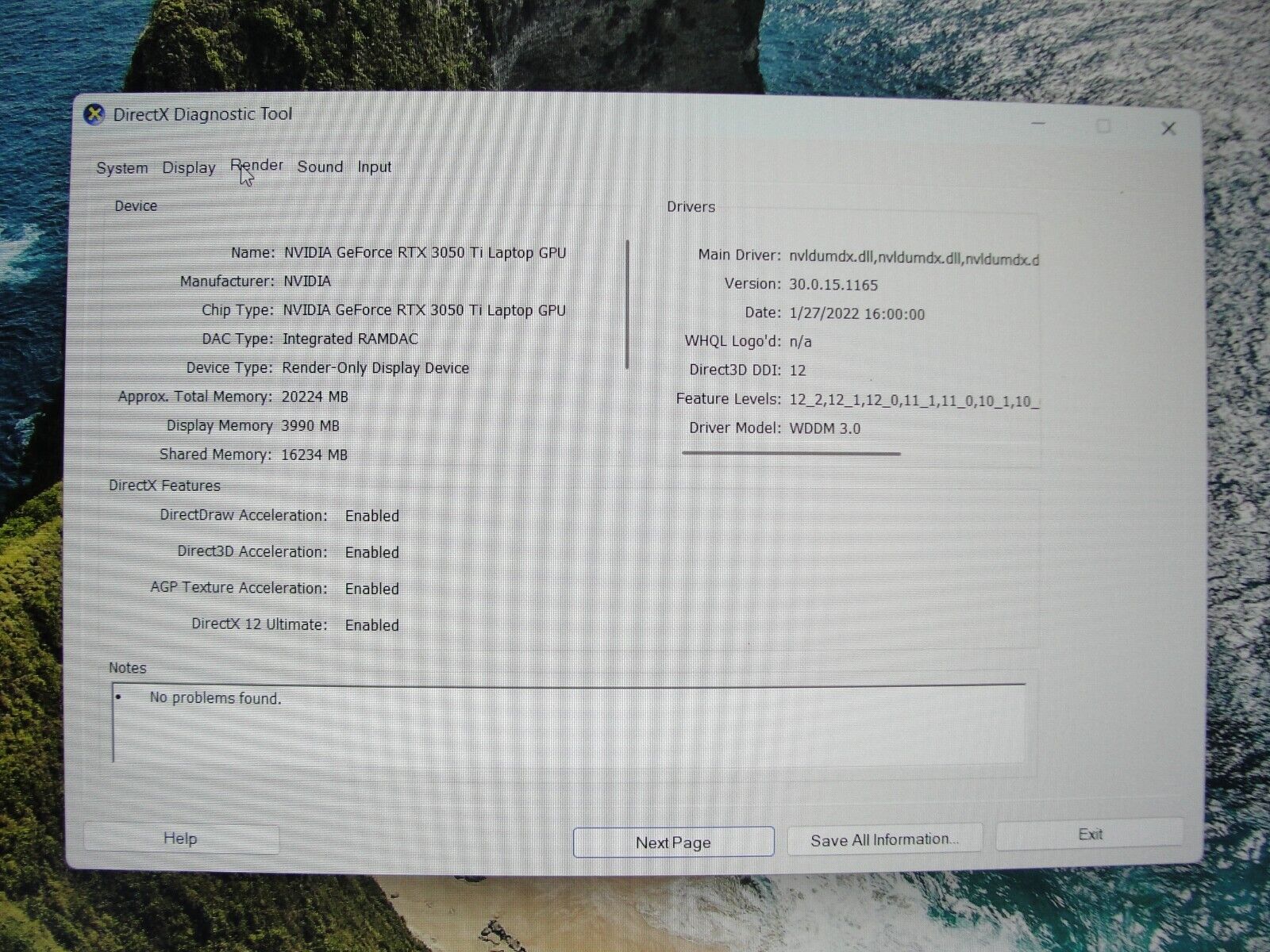Click the driver date 1/27/2022
This screenshot has width=1270, height=952.
(x=856, y=314)
